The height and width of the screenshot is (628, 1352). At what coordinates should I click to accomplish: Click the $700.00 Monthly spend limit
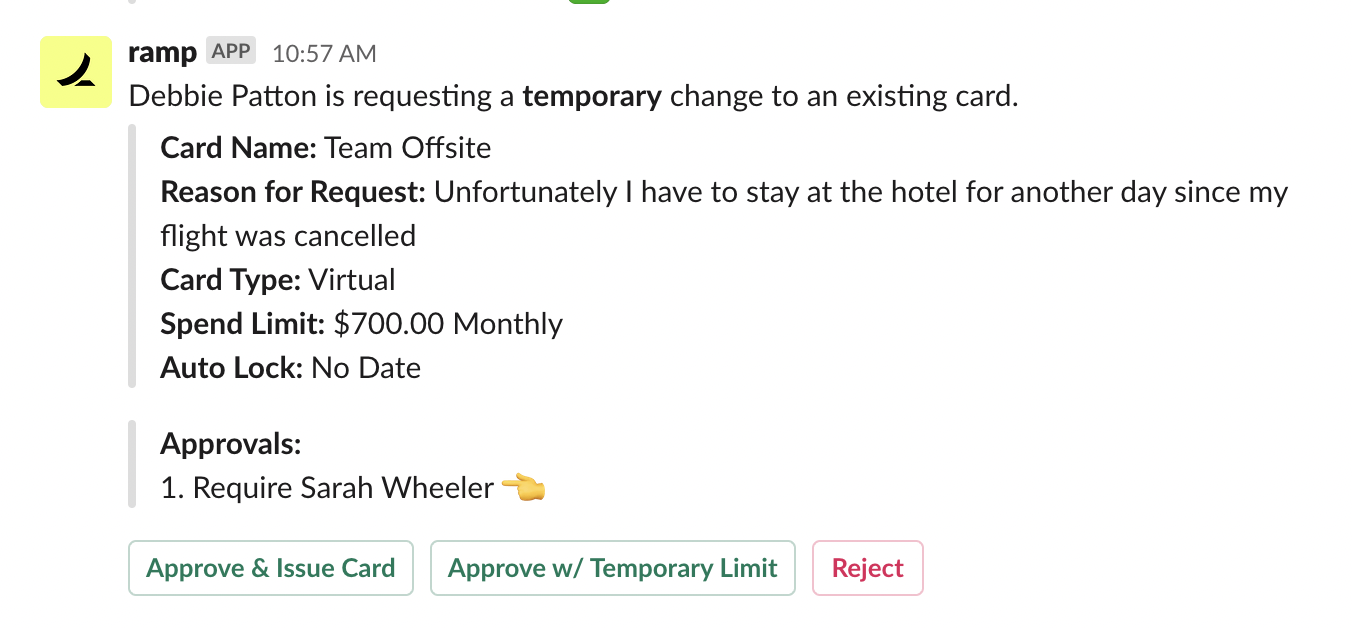pos(448,324)
